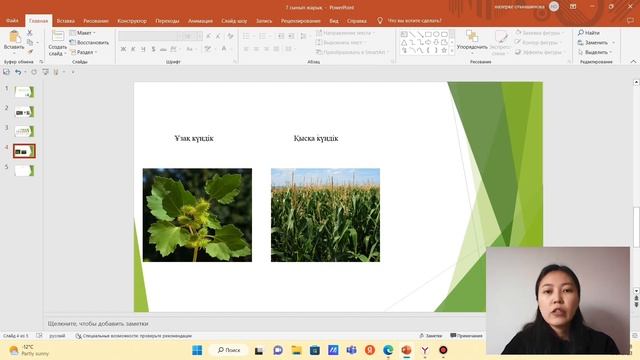
Task: Open the customize quick access toolbar arrow
Action: [73, 72]
